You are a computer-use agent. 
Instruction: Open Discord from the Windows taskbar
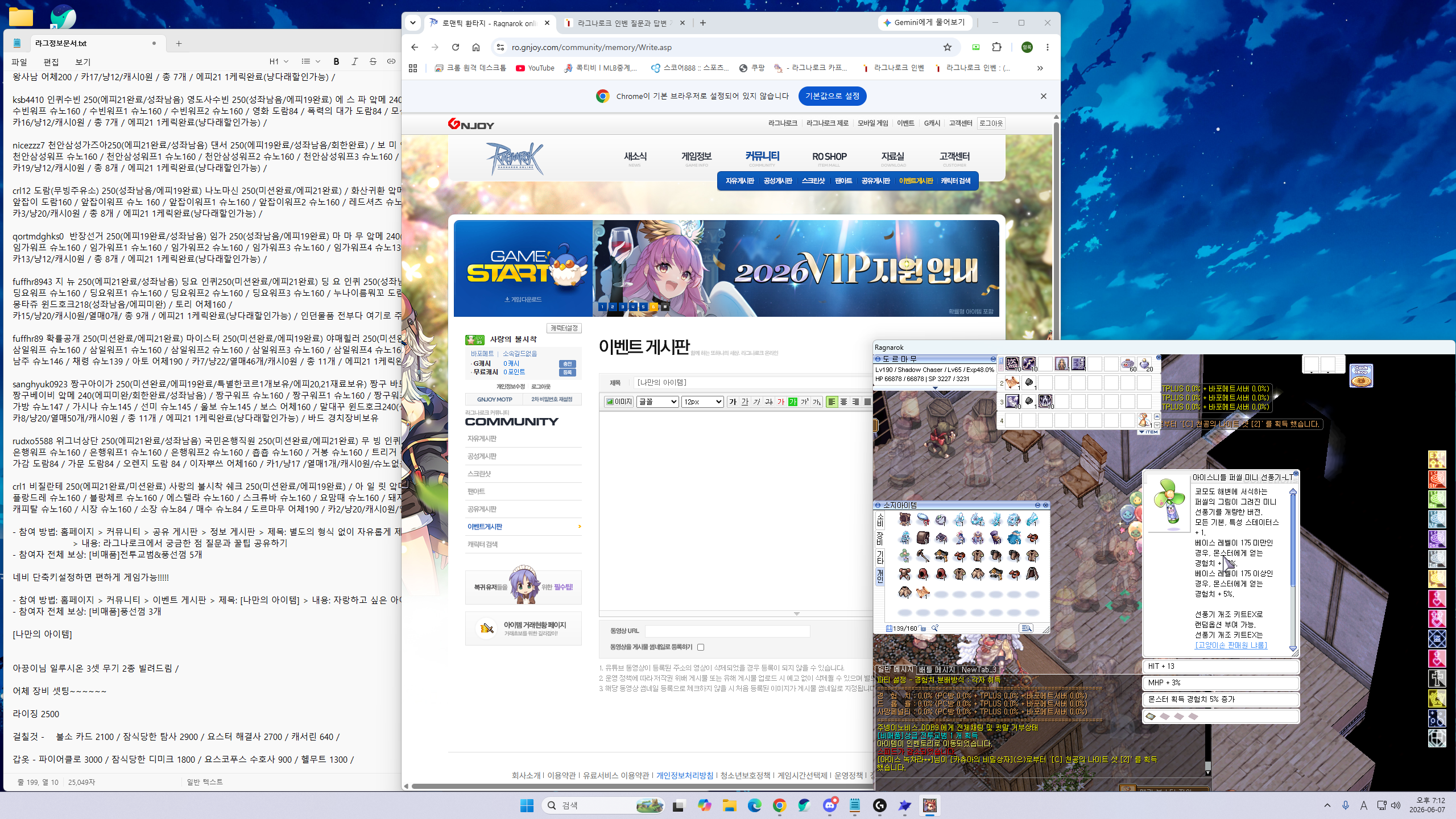click(x=830, y=805)
